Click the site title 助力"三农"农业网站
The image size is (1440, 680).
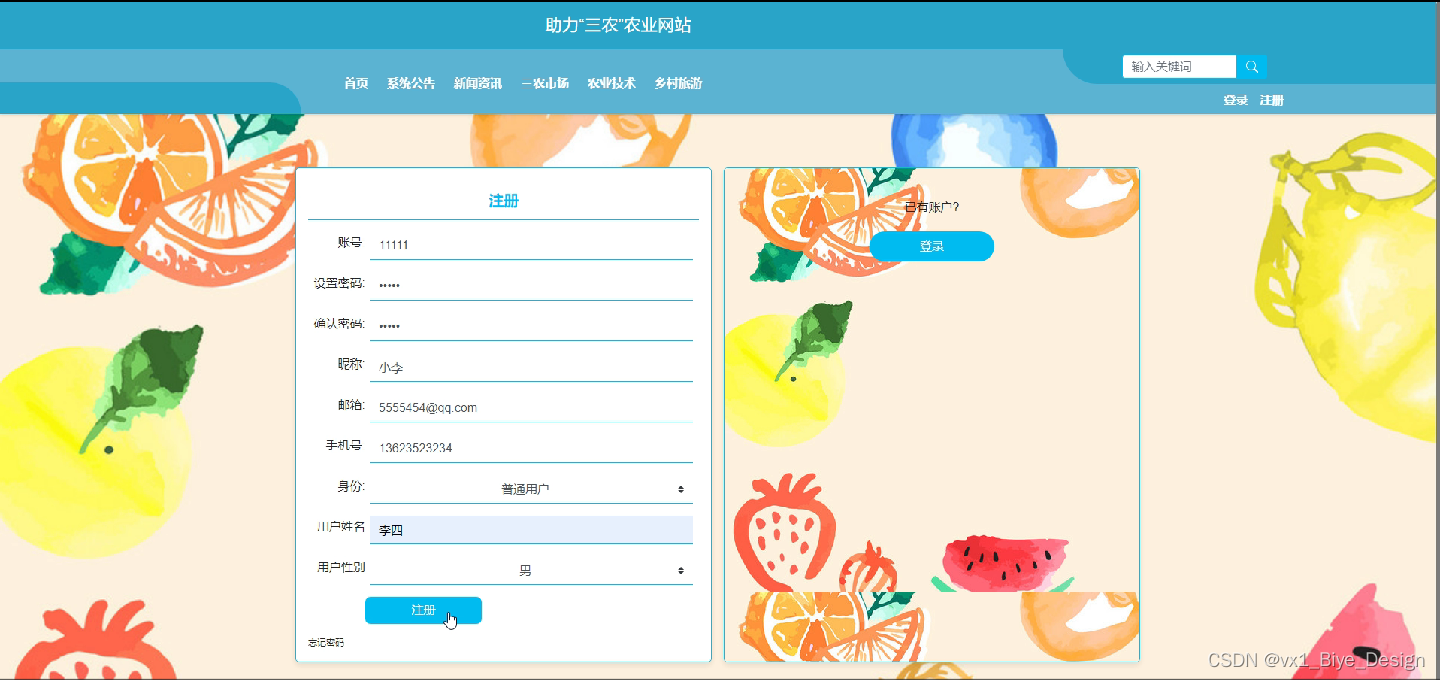(618, 25)
